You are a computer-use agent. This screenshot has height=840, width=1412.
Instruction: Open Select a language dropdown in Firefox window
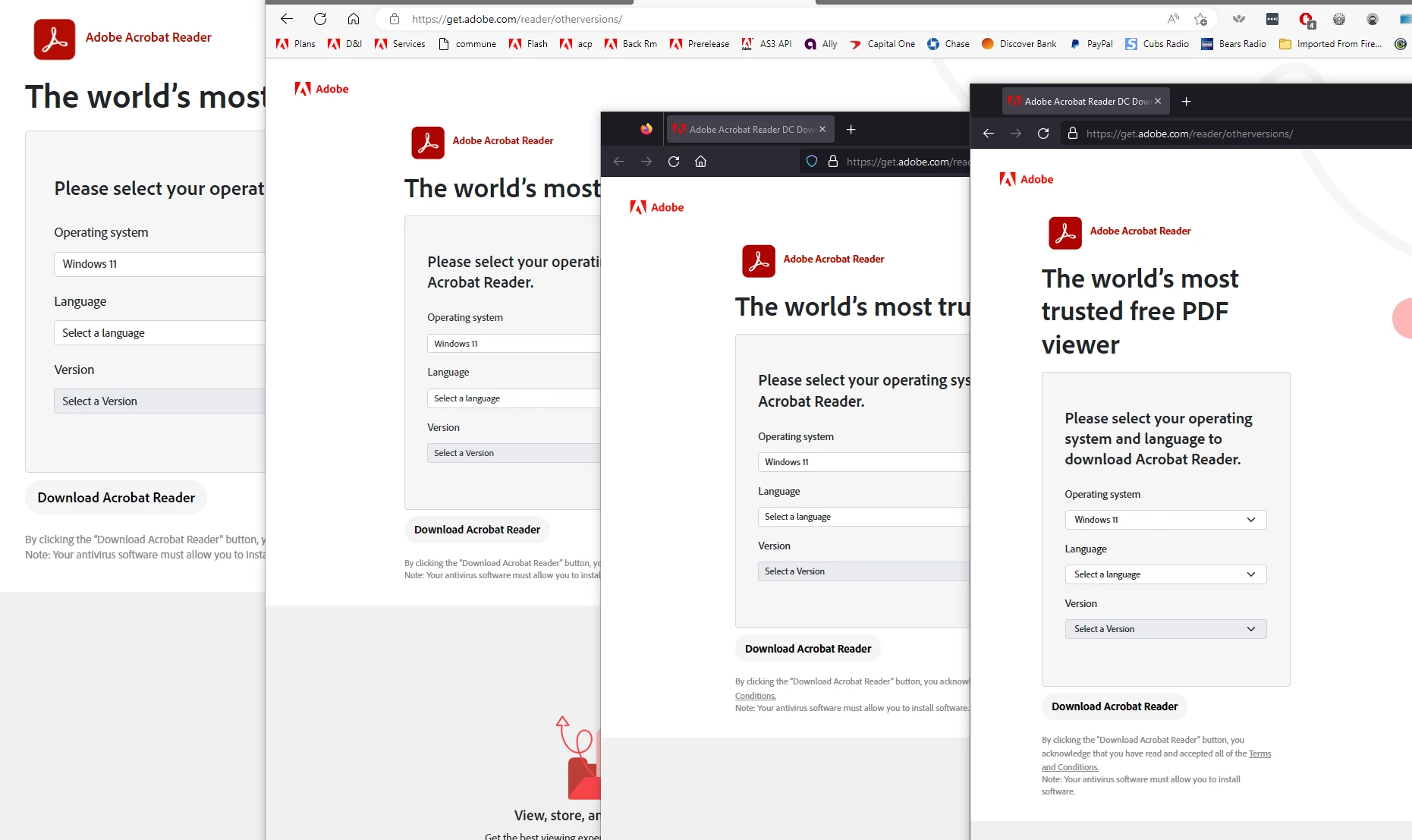[x=863, y=517]
